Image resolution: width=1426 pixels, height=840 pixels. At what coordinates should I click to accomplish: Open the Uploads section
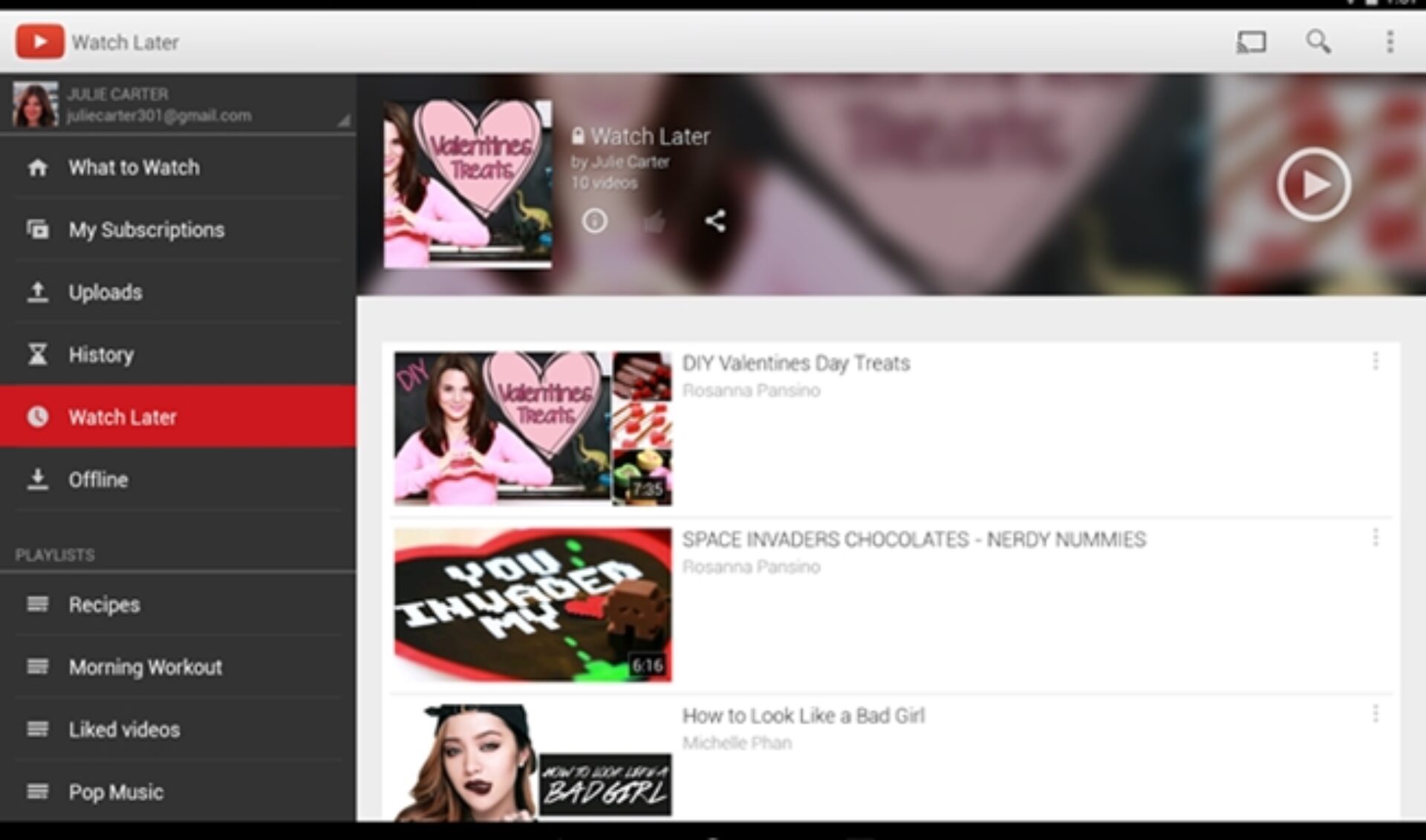pyautogui.click(x=178, y=292)
